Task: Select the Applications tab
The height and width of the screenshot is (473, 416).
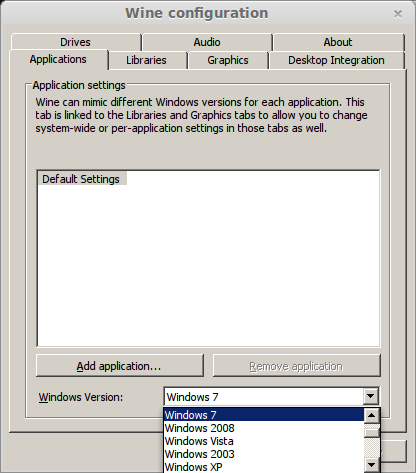Action: click(58, 59)
